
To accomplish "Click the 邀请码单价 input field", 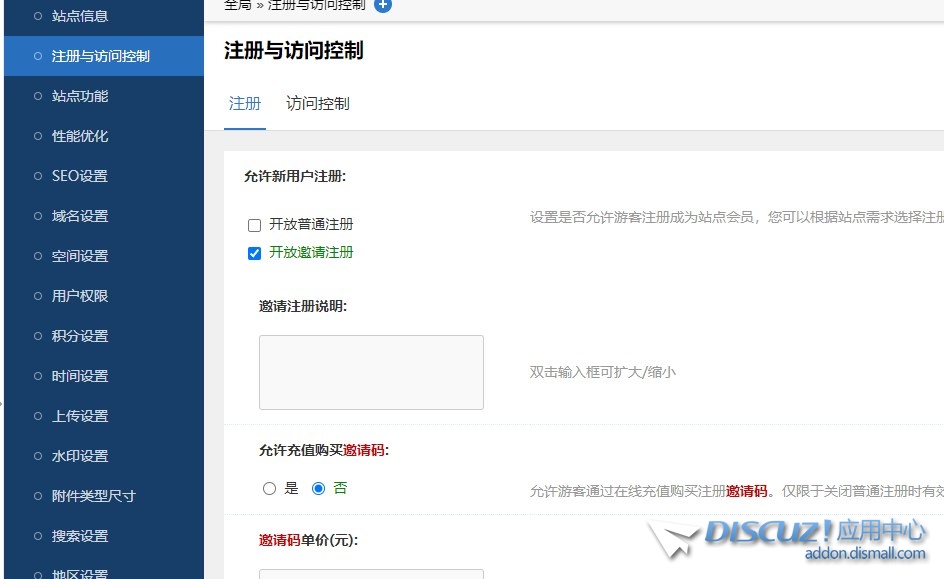I will click(371, 573).
